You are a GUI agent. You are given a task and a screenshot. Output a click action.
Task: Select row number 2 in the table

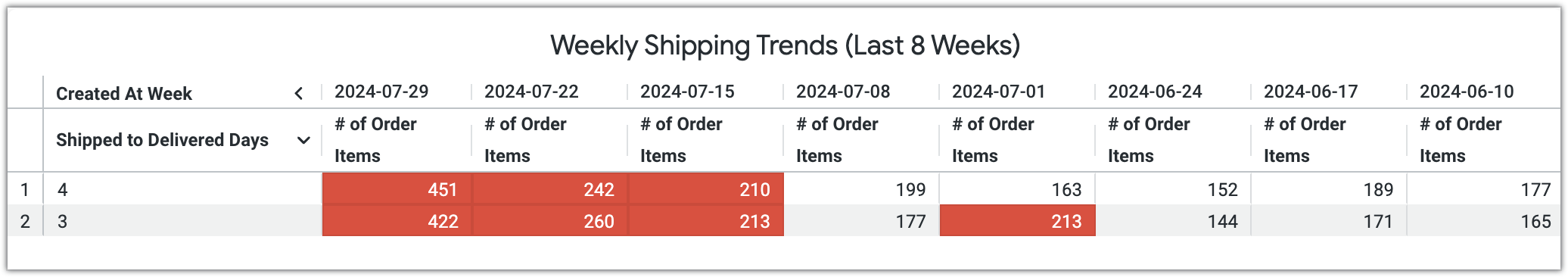[x=25, y=221]
